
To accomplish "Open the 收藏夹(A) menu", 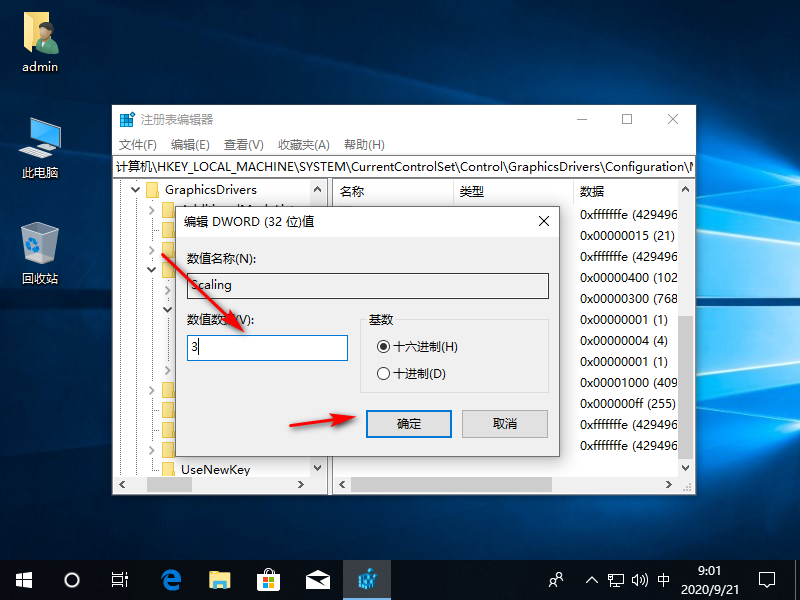I will [303, 145].
